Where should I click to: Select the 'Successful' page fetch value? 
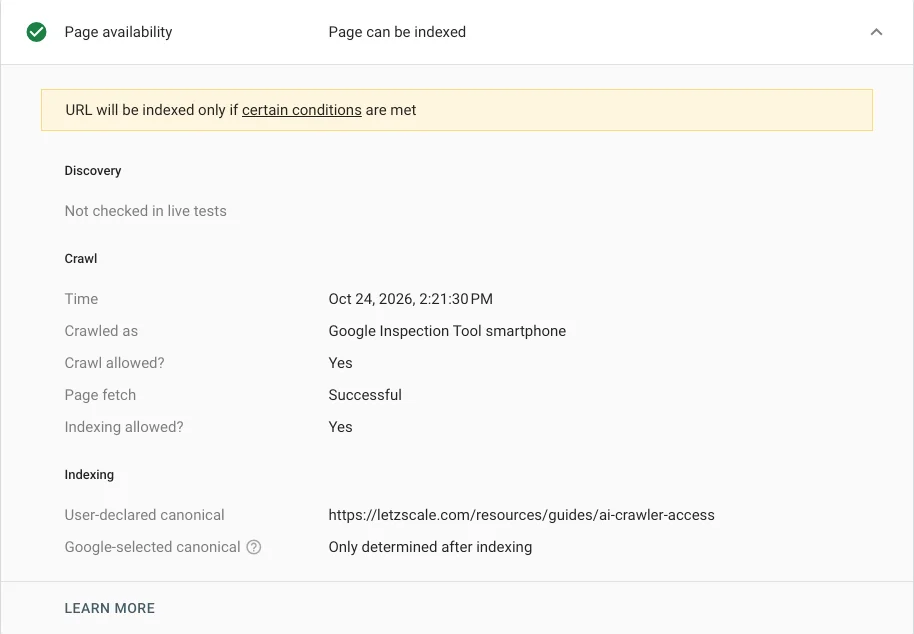tap(365, 395)
